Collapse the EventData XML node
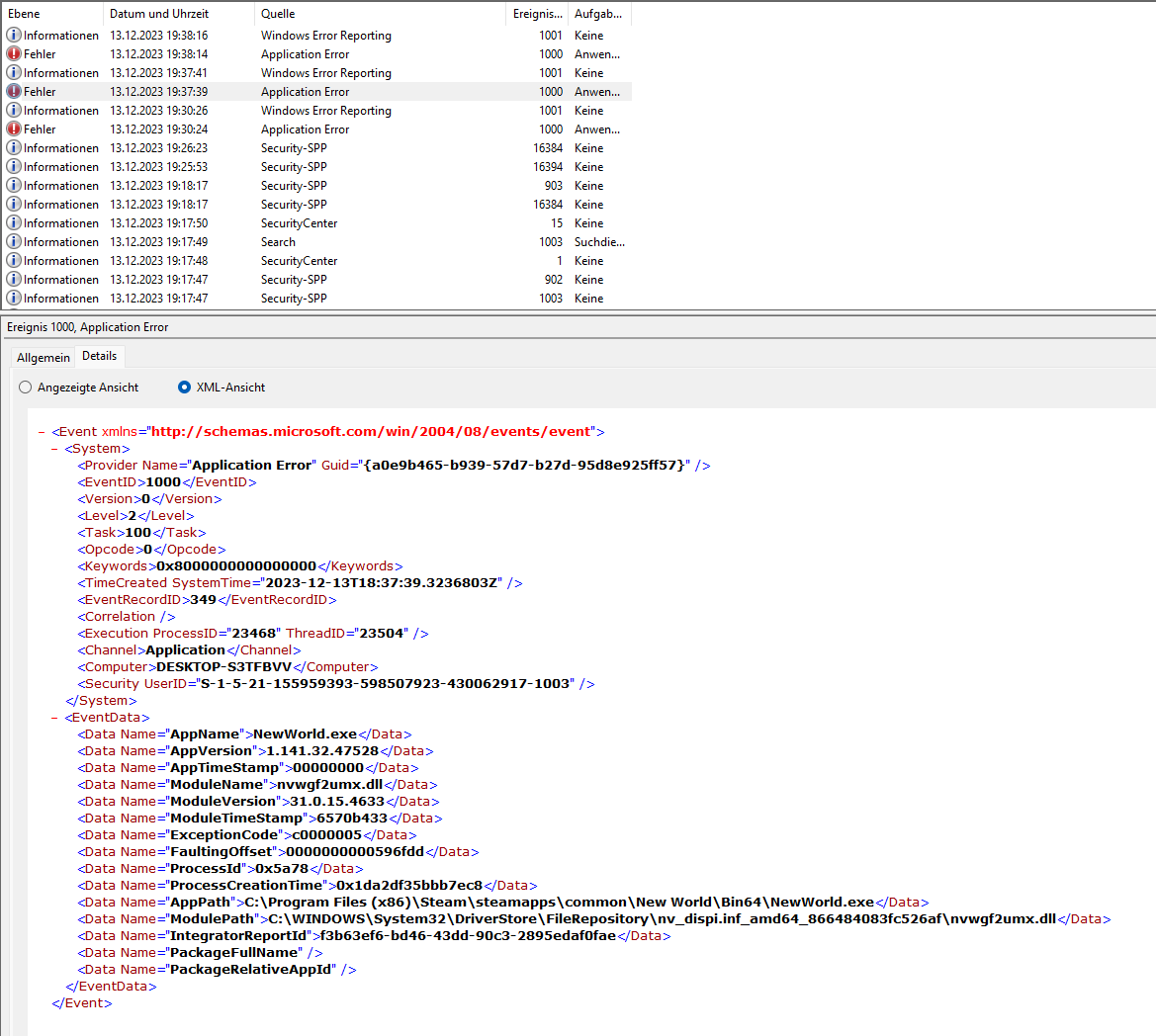1156x1036 pixels. (54, 718)
